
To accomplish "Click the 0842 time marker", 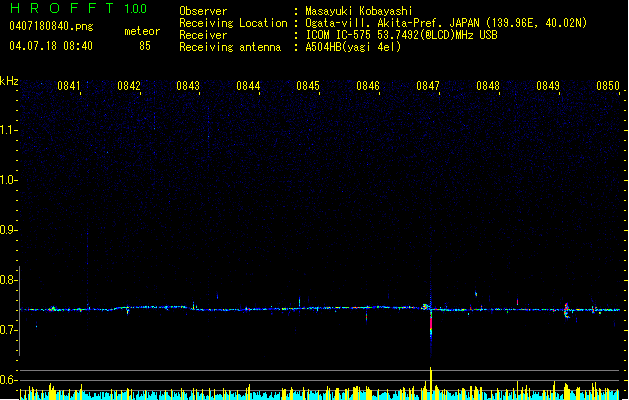I will point(129,86).
